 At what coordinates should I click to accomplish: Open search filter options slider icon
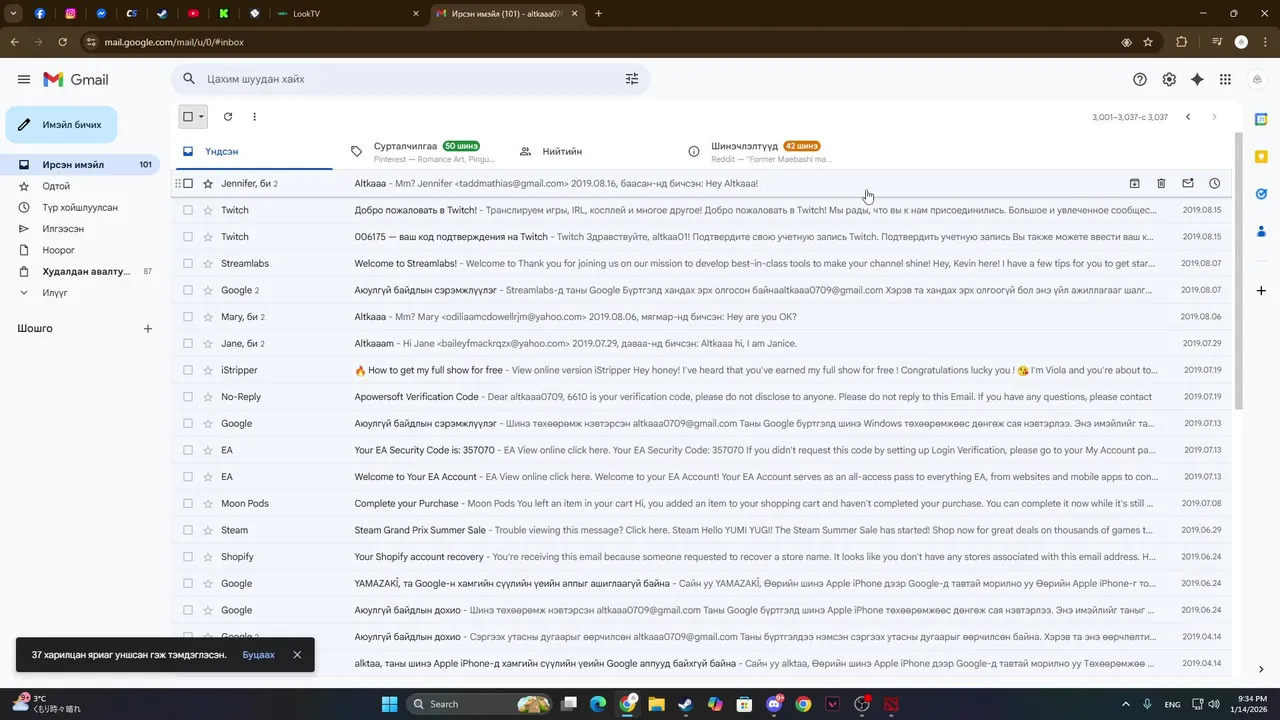632,79
